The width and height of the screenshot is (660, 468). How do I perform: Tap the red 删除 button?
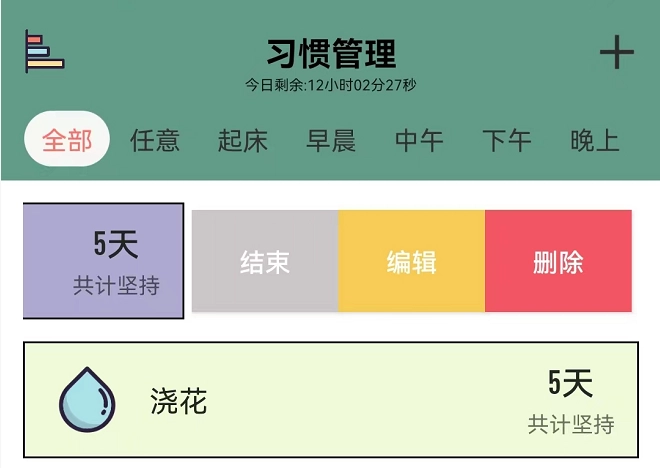558,262
